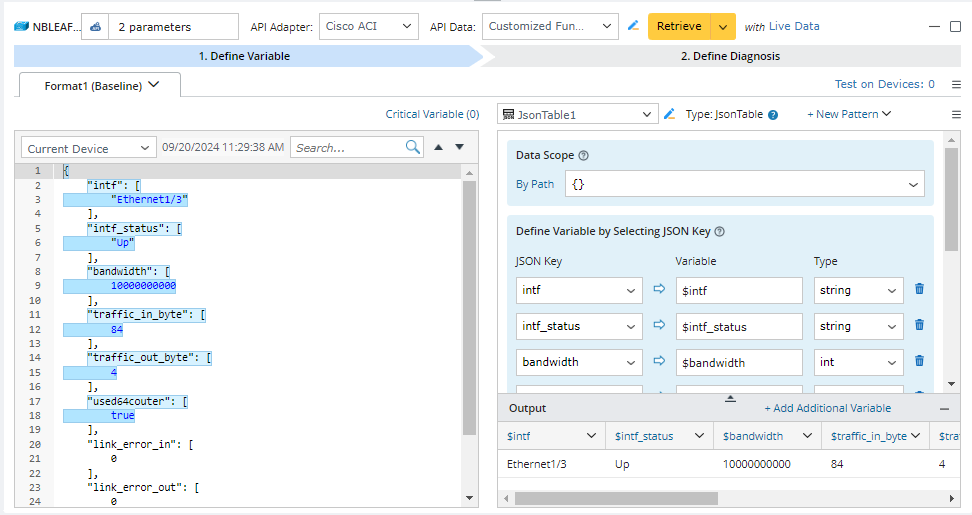Screen dimensions: 972x515
Task: Open Data Scope help icon
Action: pos(584,156)
